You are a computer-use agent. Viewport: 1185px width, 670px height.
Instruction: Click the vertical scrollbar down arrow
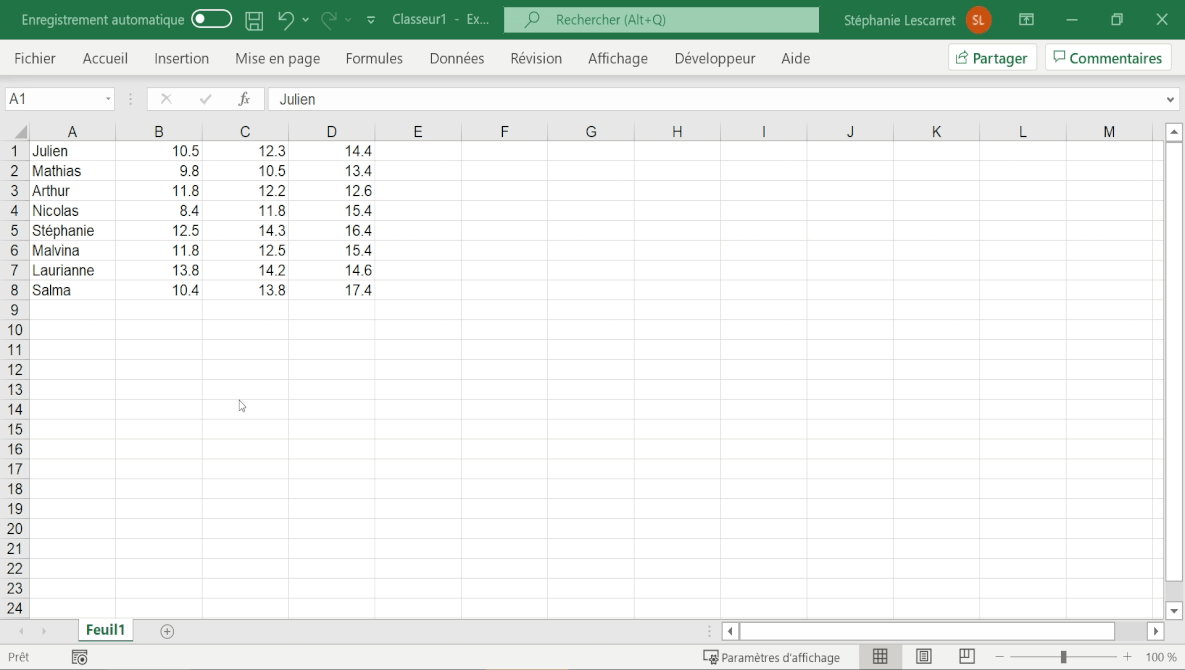coord(1174,610)
